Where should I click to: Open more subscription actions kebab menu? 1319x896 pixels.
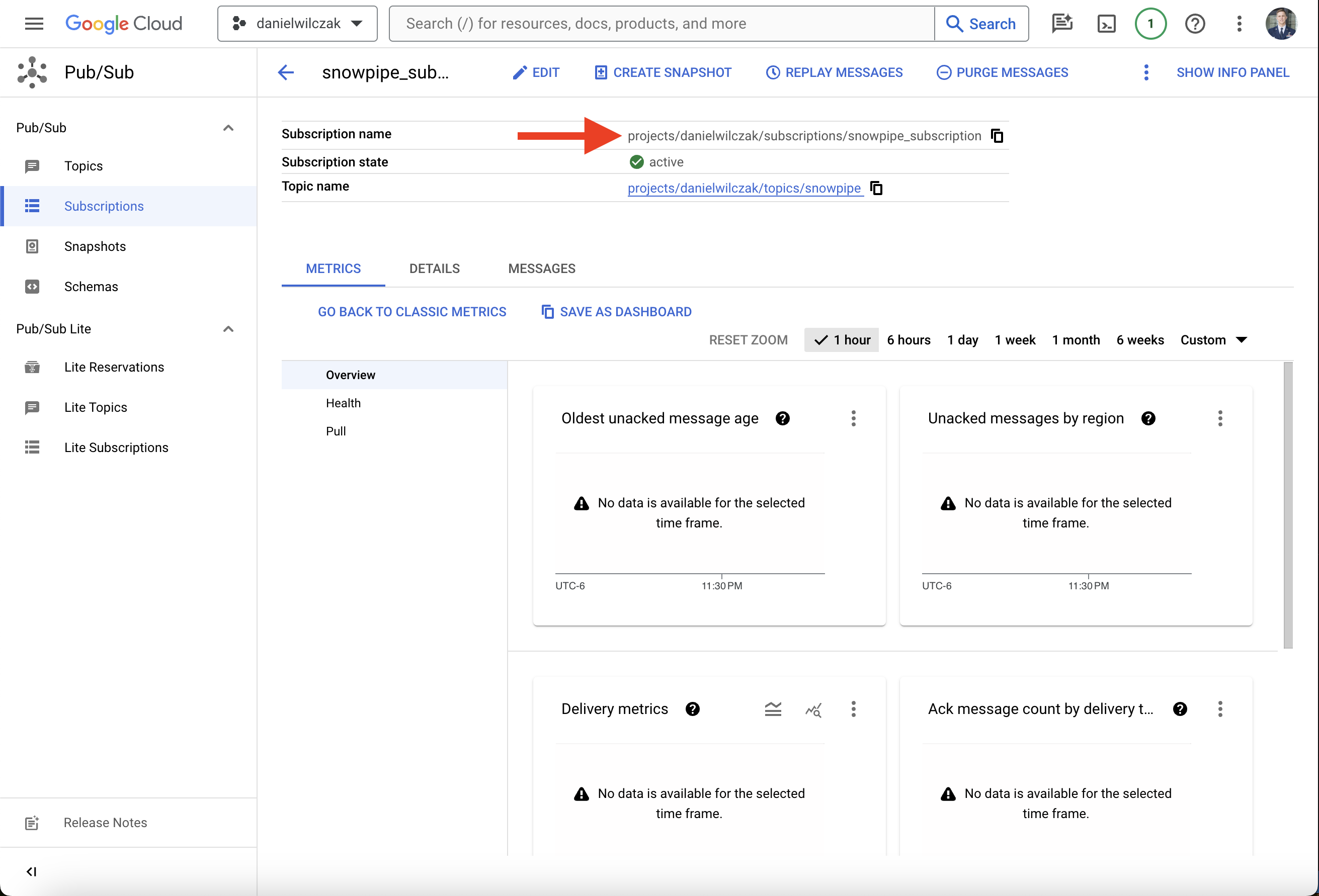click(x=1146, y=72)
